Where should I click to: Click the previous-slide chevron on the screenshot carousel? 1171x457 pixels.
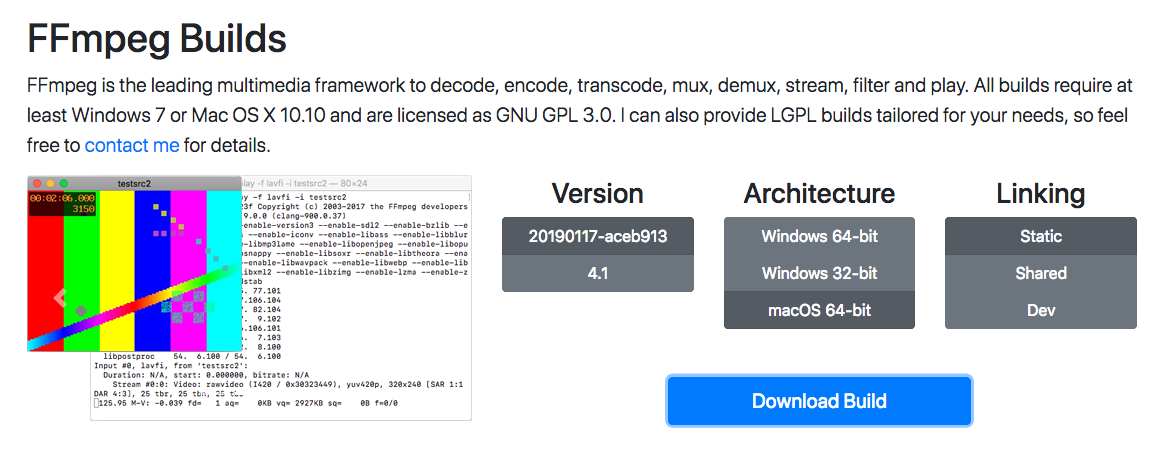pyautogui.click(x=59, y=297)
